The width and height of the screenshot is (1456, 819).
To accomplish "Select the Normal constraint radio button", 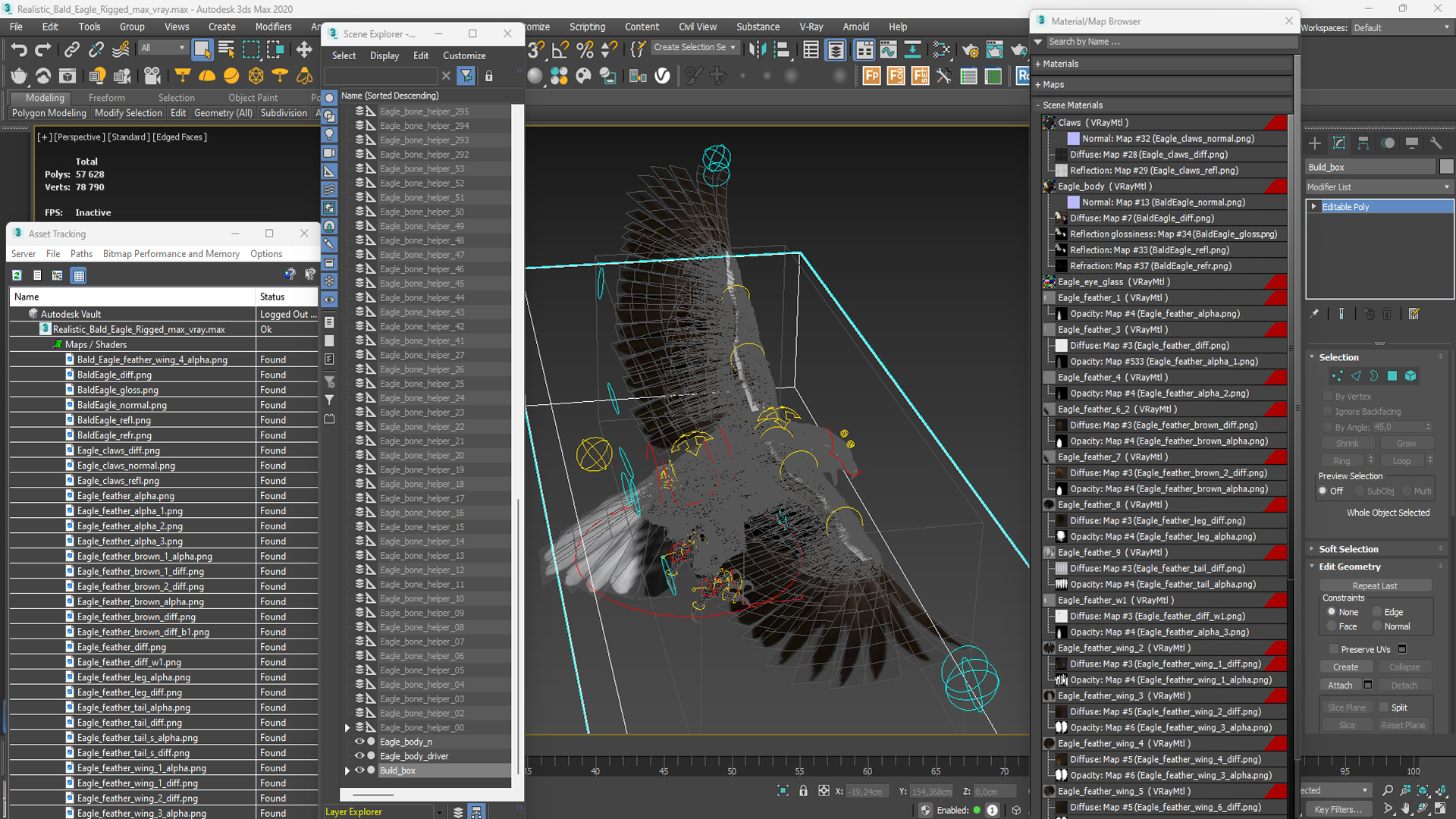I will (x=1377, y=626).
